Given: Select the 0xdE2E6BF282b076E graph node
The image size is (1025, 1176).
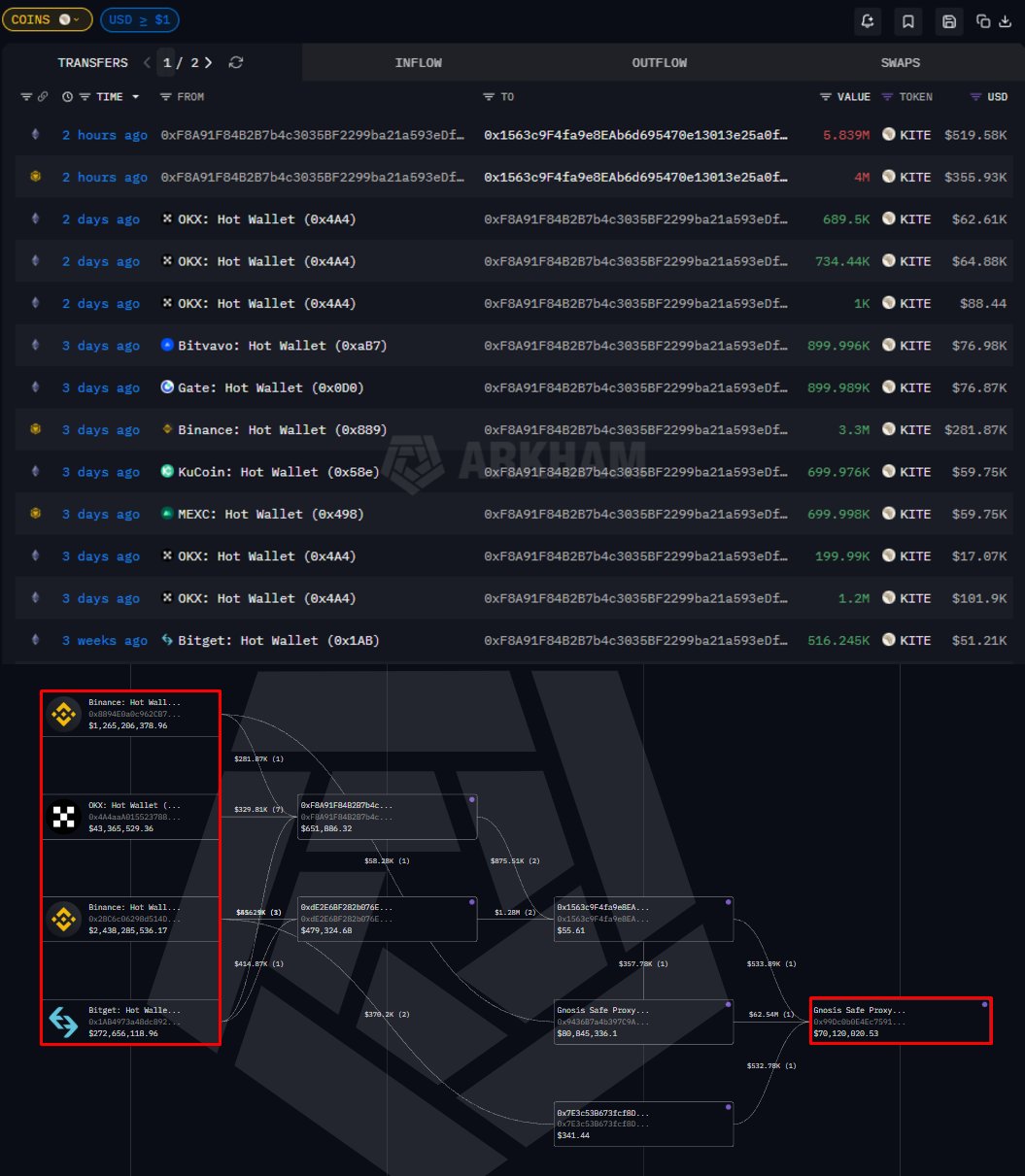Looking at the screenshot, I should (387, 919).
